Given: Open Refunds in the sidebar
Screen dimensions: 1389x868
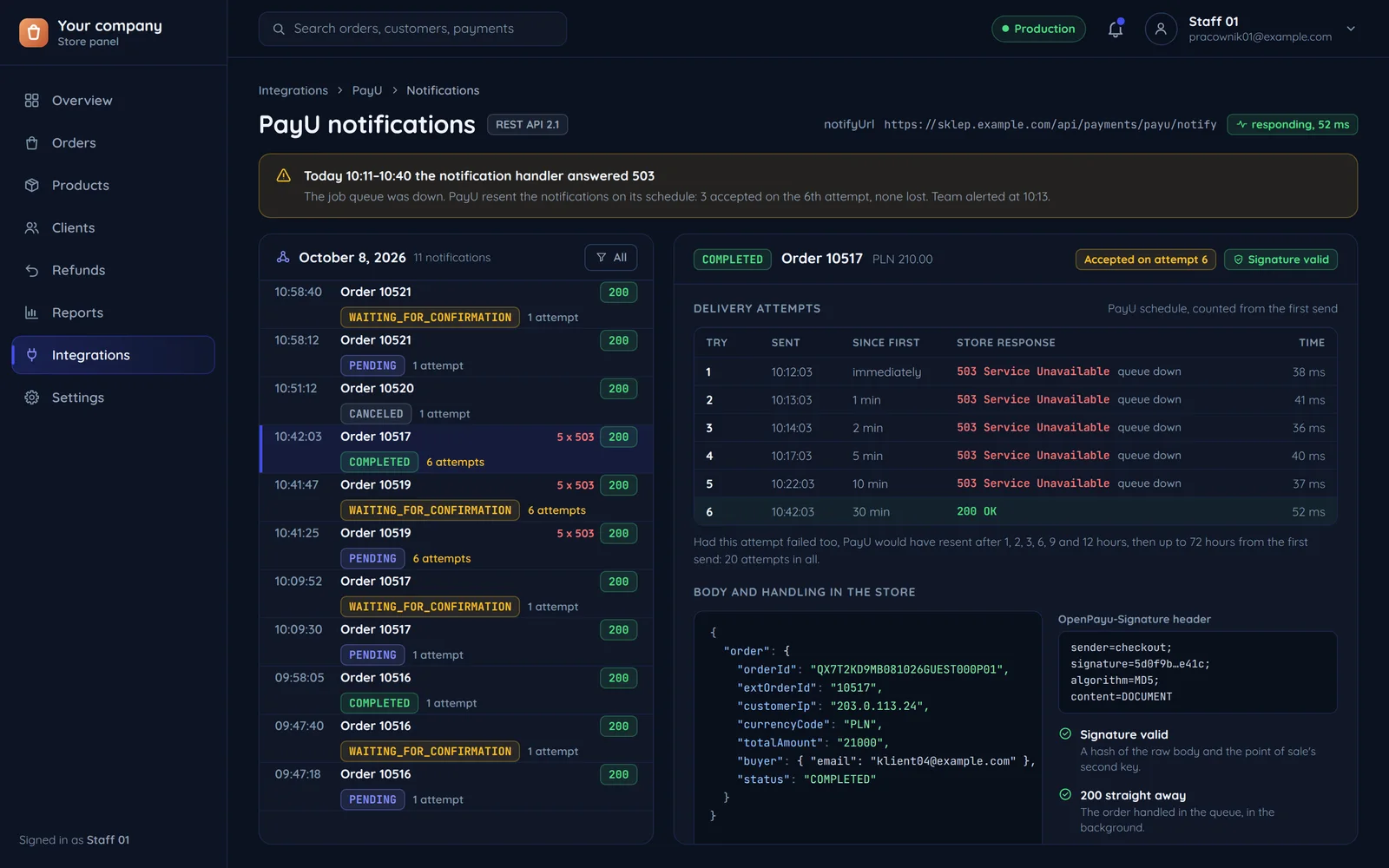Looking at the screenshot, I should pyautogui.click(x=113, y=271).
